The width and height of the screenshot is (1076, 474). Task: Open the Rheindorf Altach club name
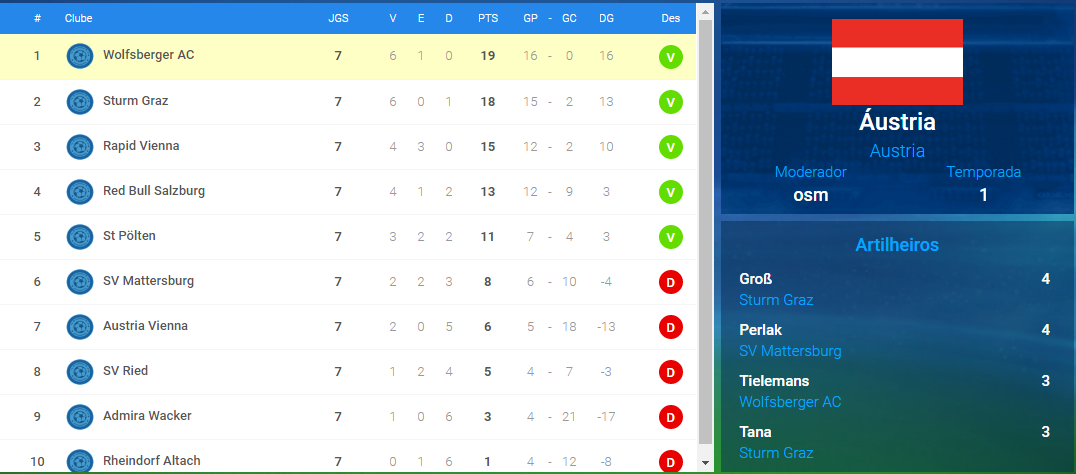point(151,461)
